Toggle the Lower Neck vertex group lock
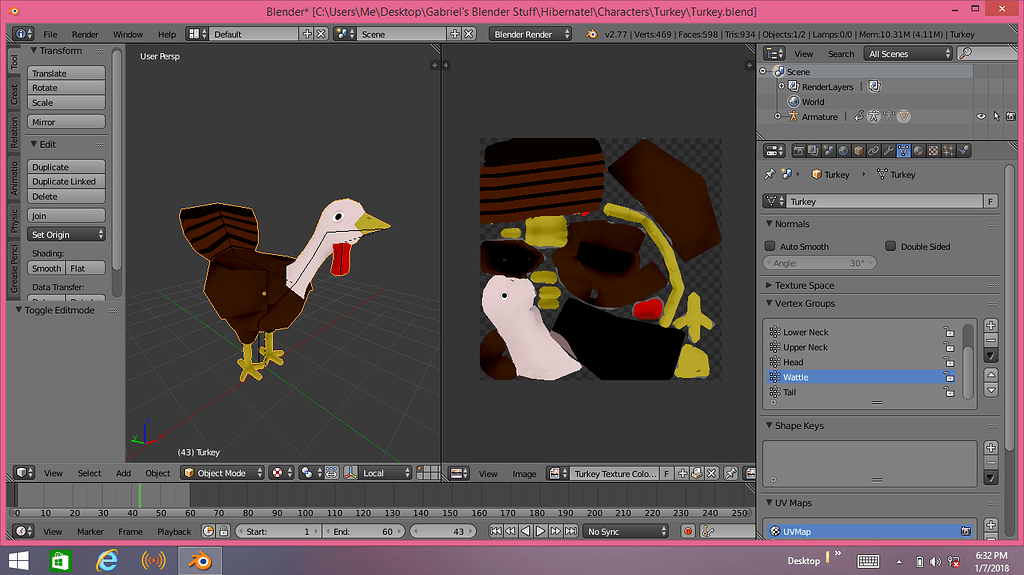This screenshot has width=1024, height=575. tap(949, 332)
